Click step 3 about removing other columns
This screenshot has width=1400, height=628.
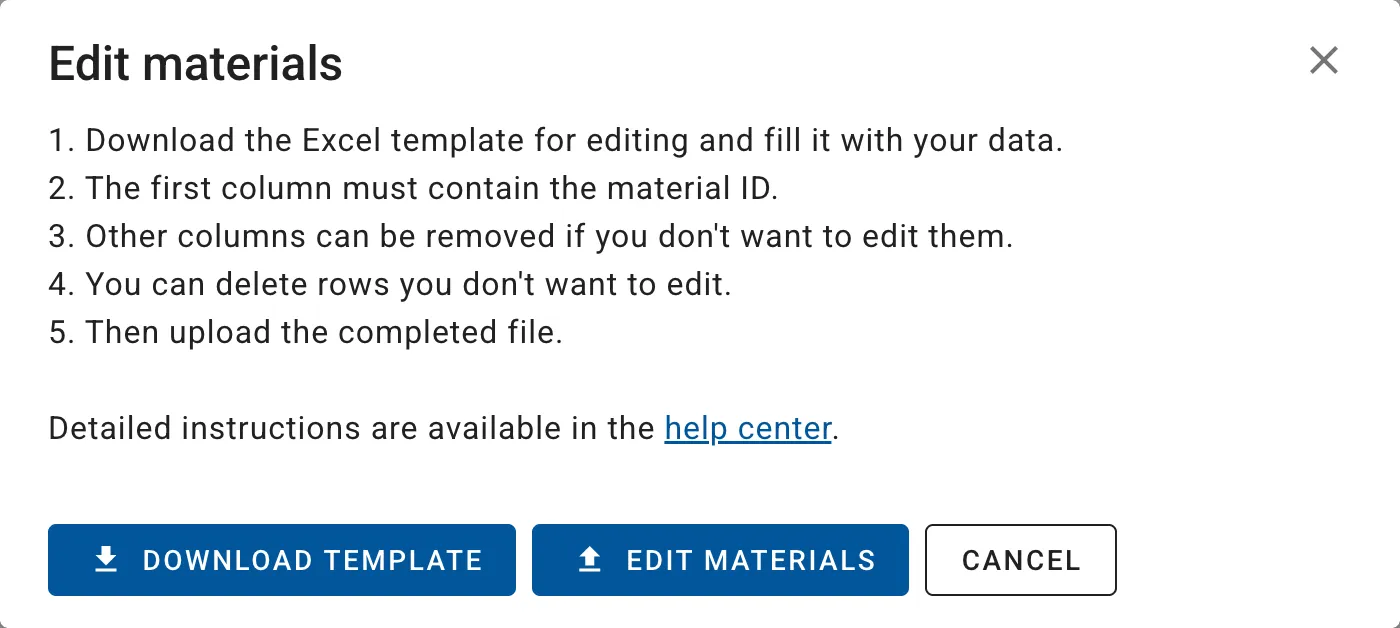(x=531, y=237)
